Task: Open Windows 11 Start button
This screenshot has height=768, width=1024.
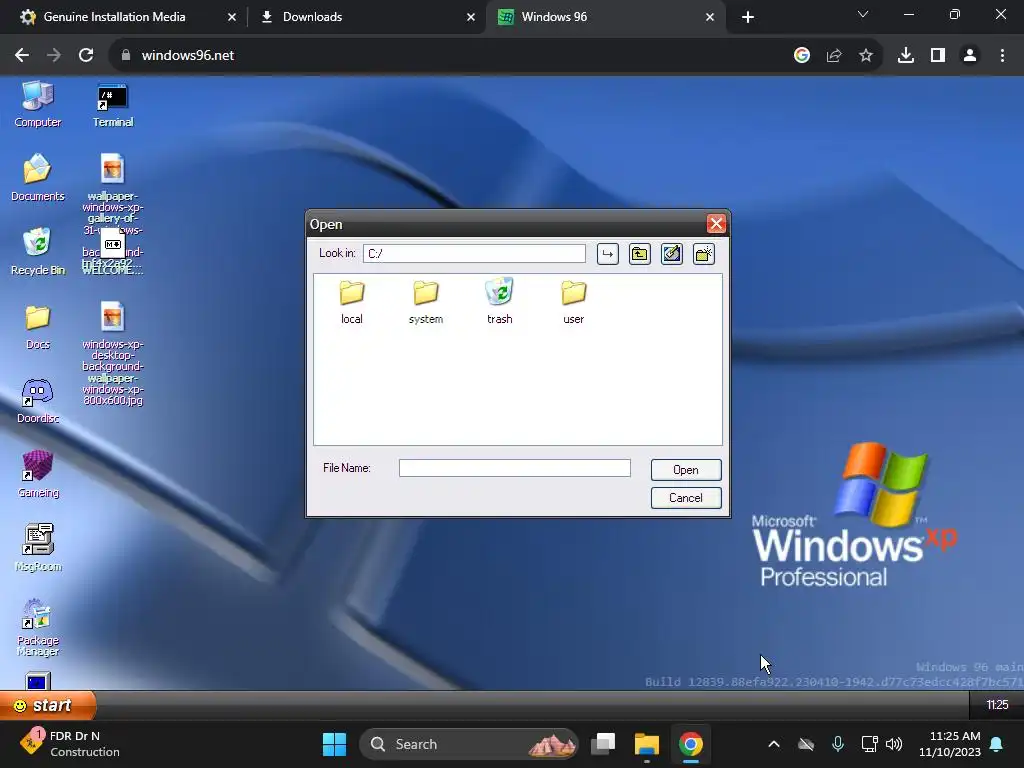Action: click(x=334, y=744)
